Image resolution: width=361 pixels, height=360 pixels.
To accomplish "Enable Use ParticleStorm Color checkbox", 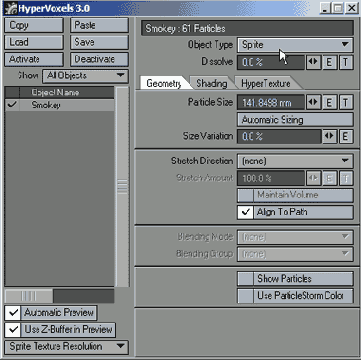I will pyautogui.click(x=245, y=296).
